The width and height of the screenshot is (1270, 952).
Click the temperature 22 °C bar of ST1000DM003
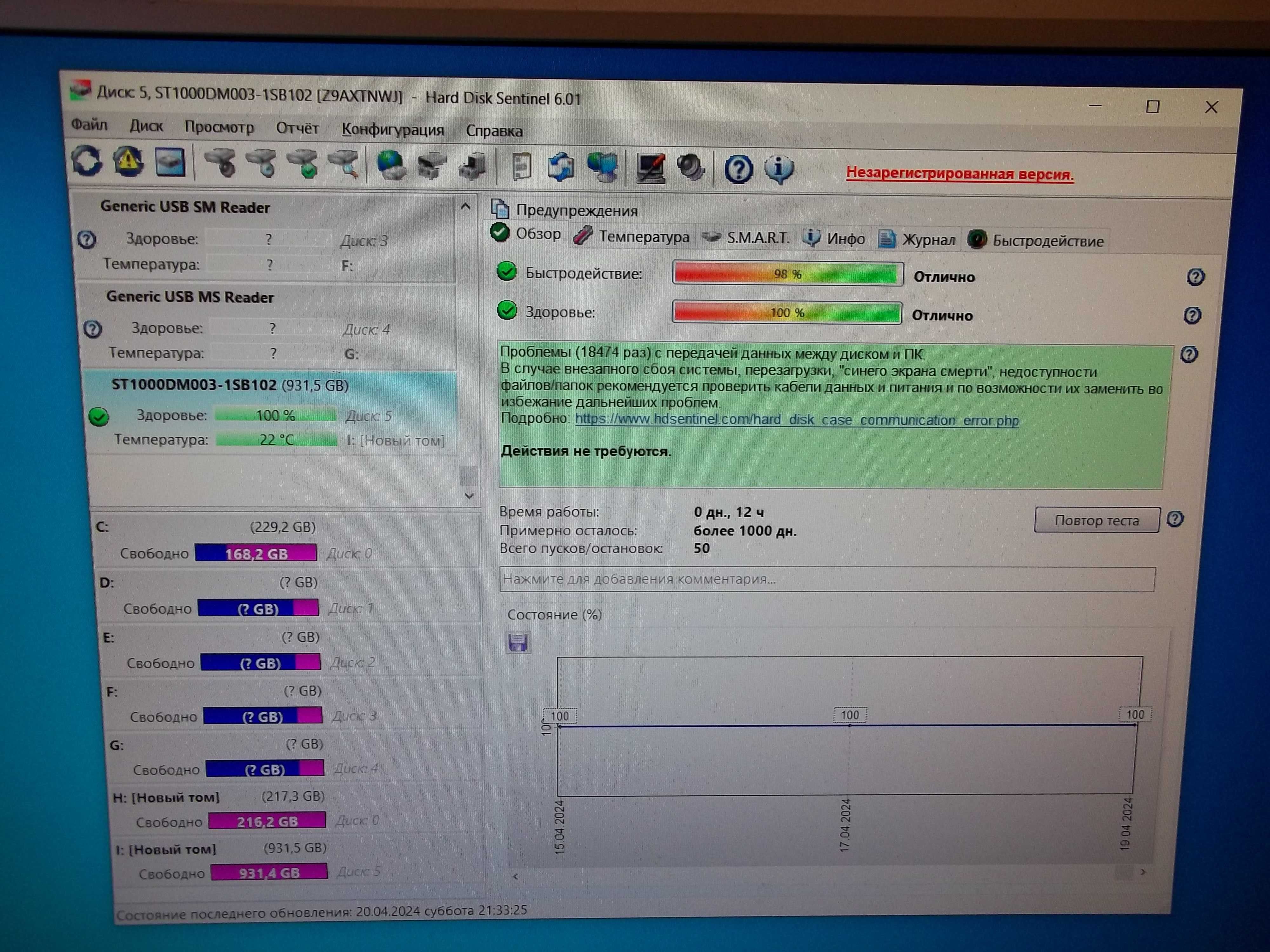(x=277, y=440)
